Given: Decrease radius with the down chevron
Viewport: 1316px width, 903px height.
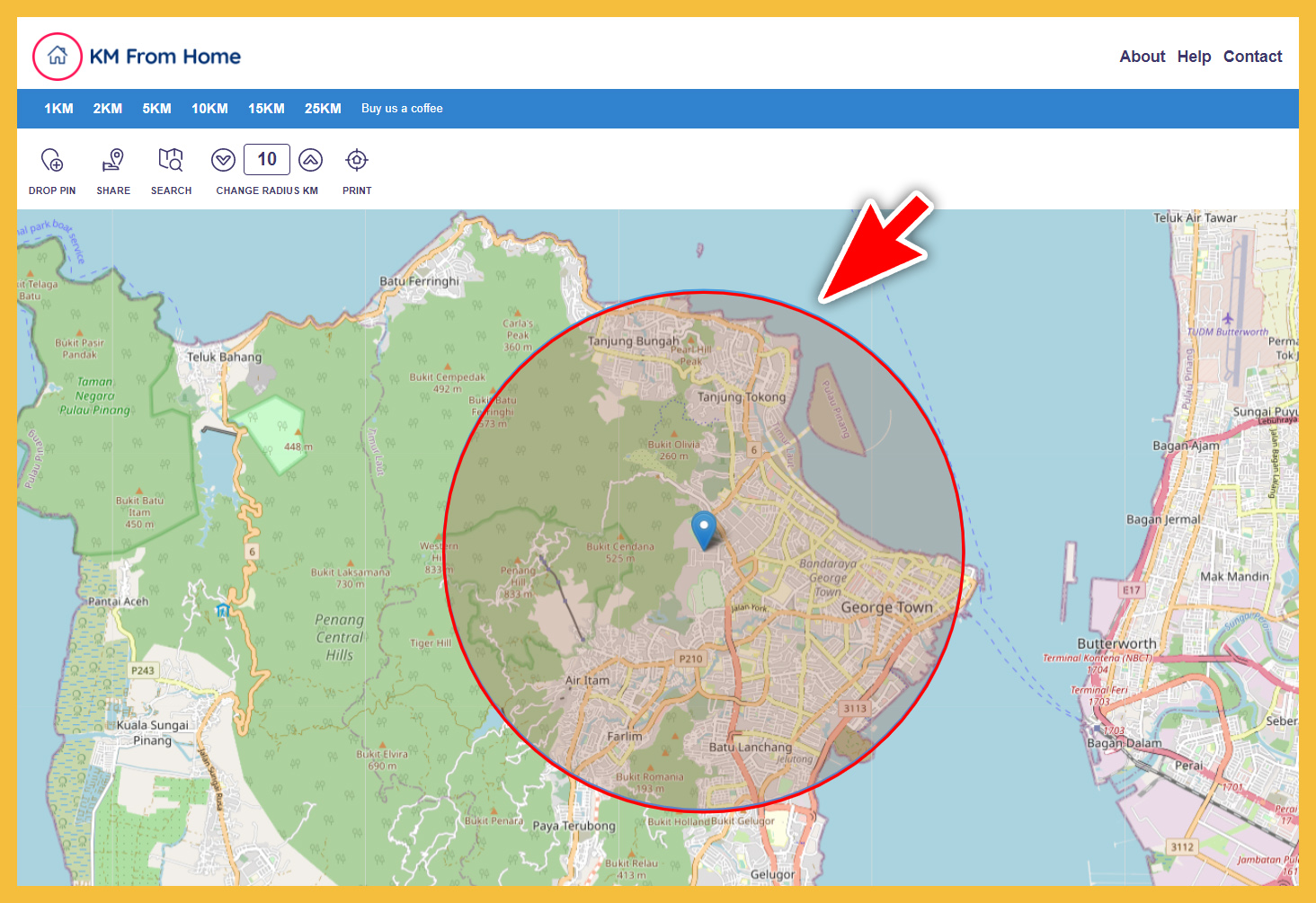Looking at the screenshot, I should tap(223, 160).
